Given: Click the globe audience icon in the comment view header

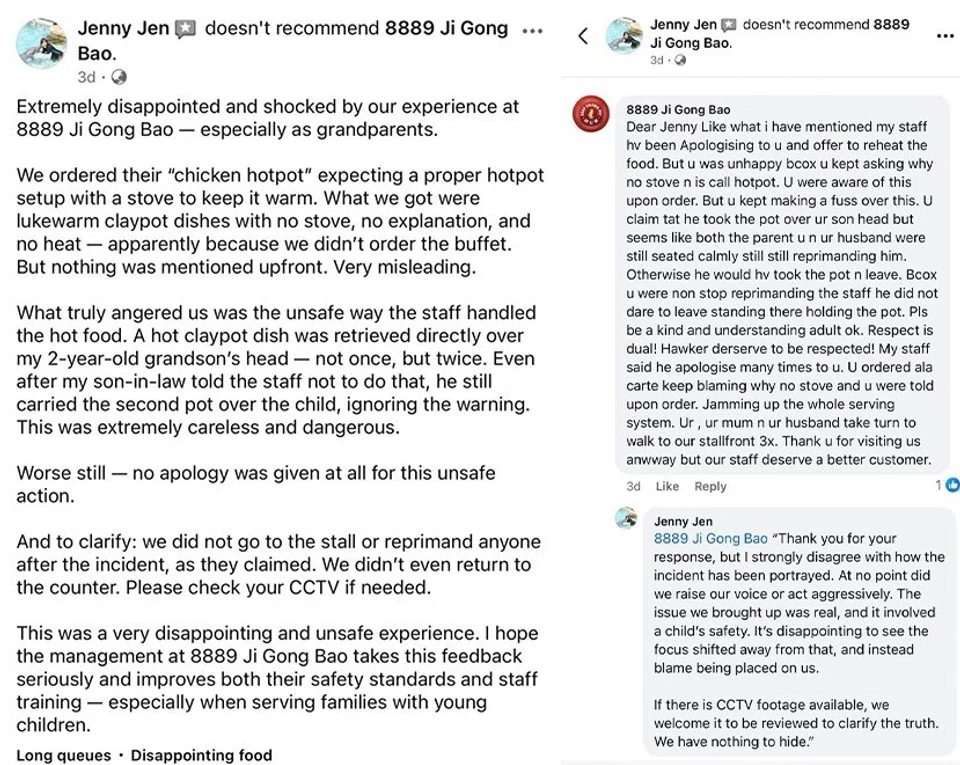Looking at the screenshot, I should point(681,60).
